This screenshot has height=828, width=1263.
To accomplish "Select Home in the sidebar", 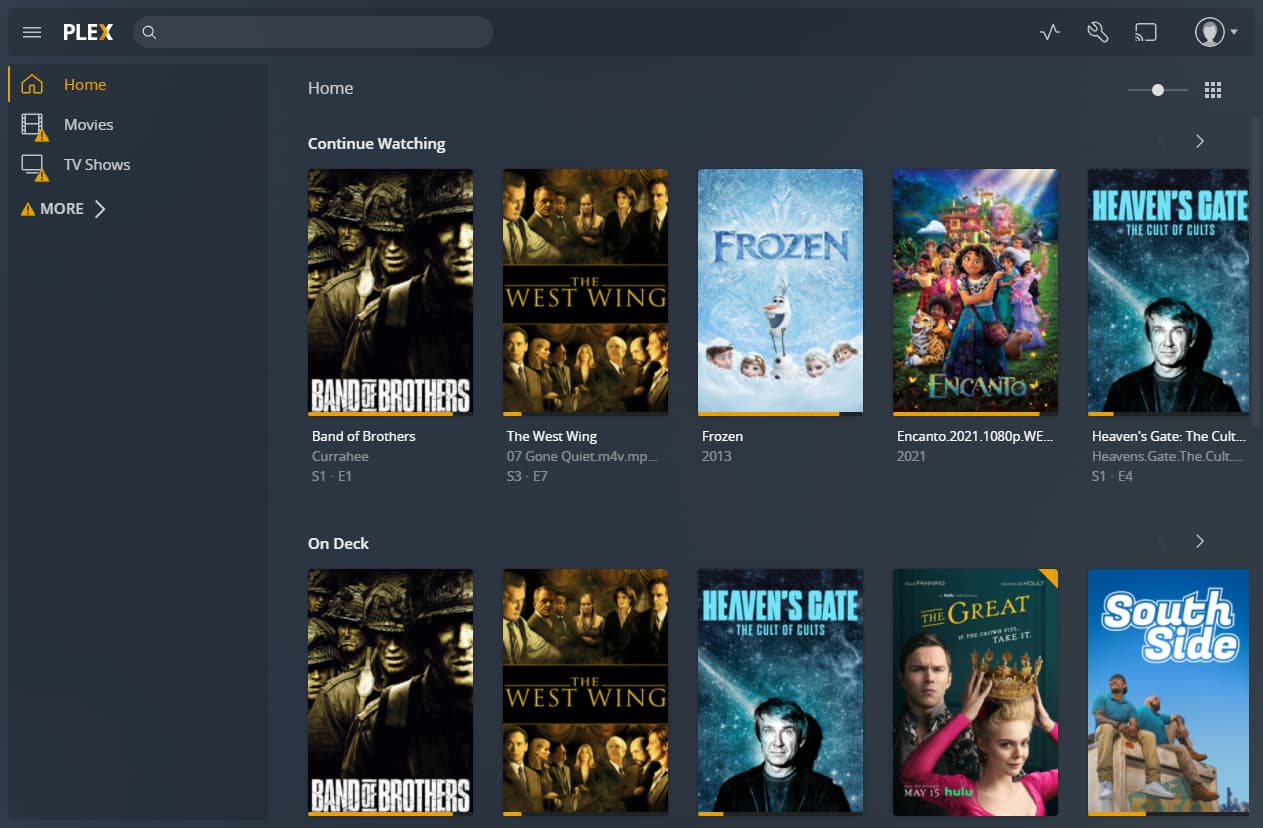I will (x=85, y=84).
